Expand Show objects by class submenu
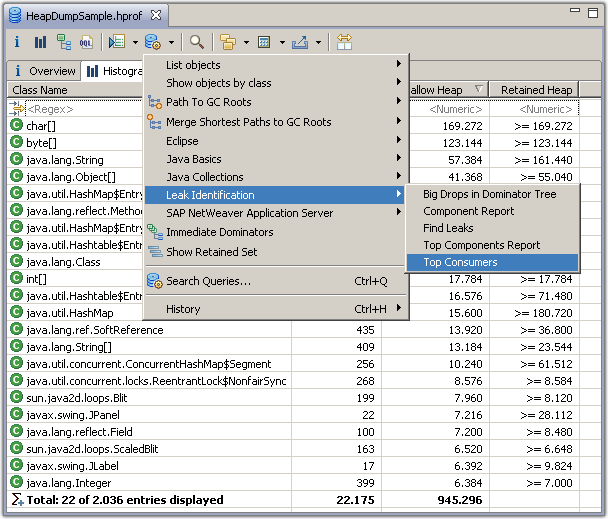608x519 pixels. (275, 83)
